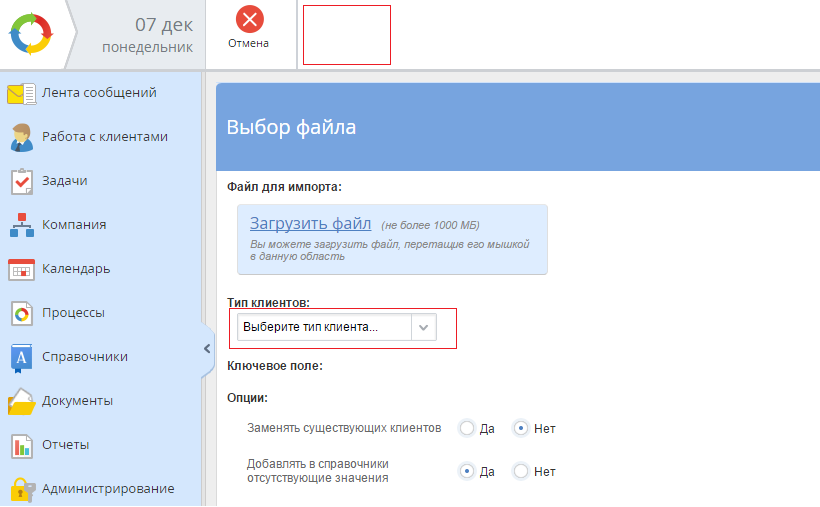The width and height of the screenshot is (820, 507).
Task: Open the Документы menu item
Action: (77, 401)
